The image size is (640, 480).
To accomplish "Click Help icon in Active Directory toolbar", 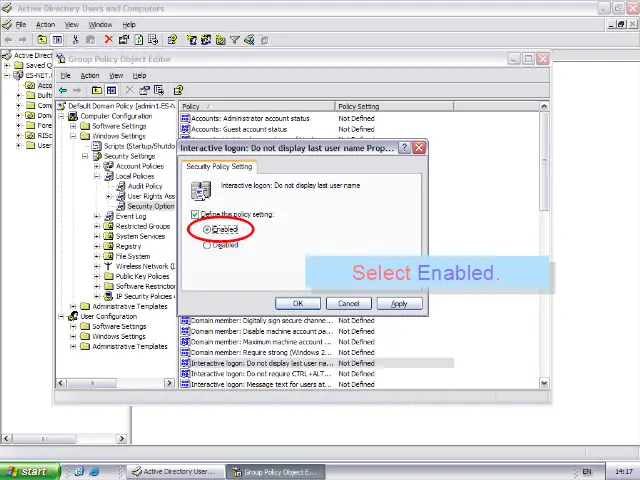I will pyautogui.click(x=172, y=40).
